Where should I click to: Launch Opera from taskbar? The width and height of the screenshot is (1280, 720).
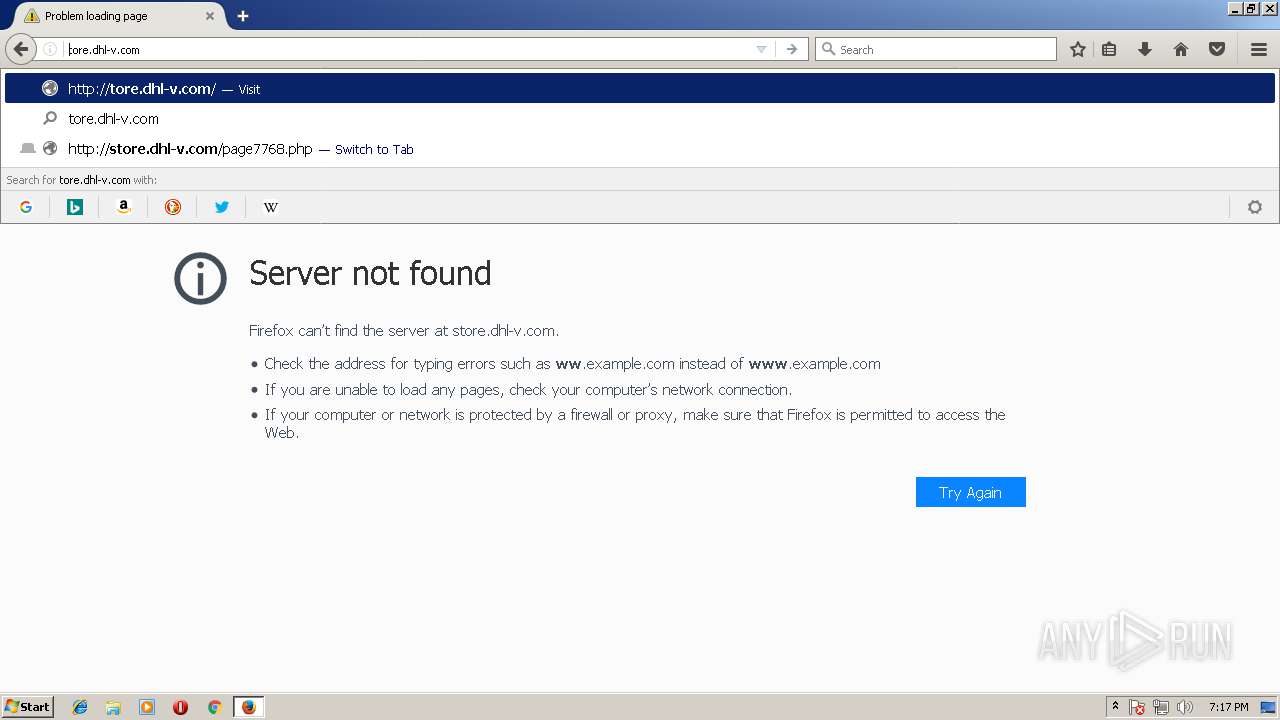click(180, 707)
